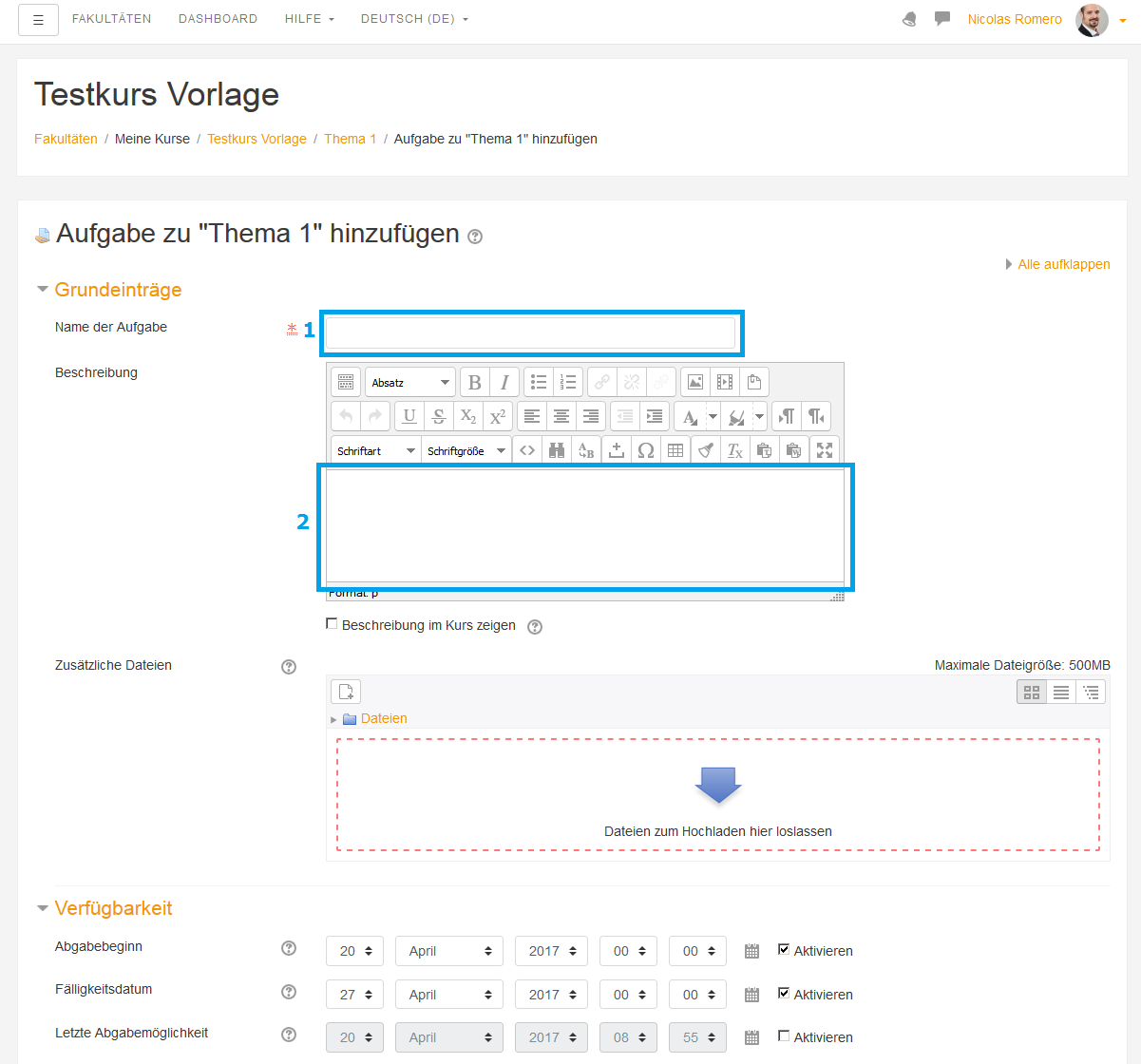The image size is (1141, 1064).
Task: Click the add file icon under Zusätzliche Dateien
Action: [x=346, y=692]
